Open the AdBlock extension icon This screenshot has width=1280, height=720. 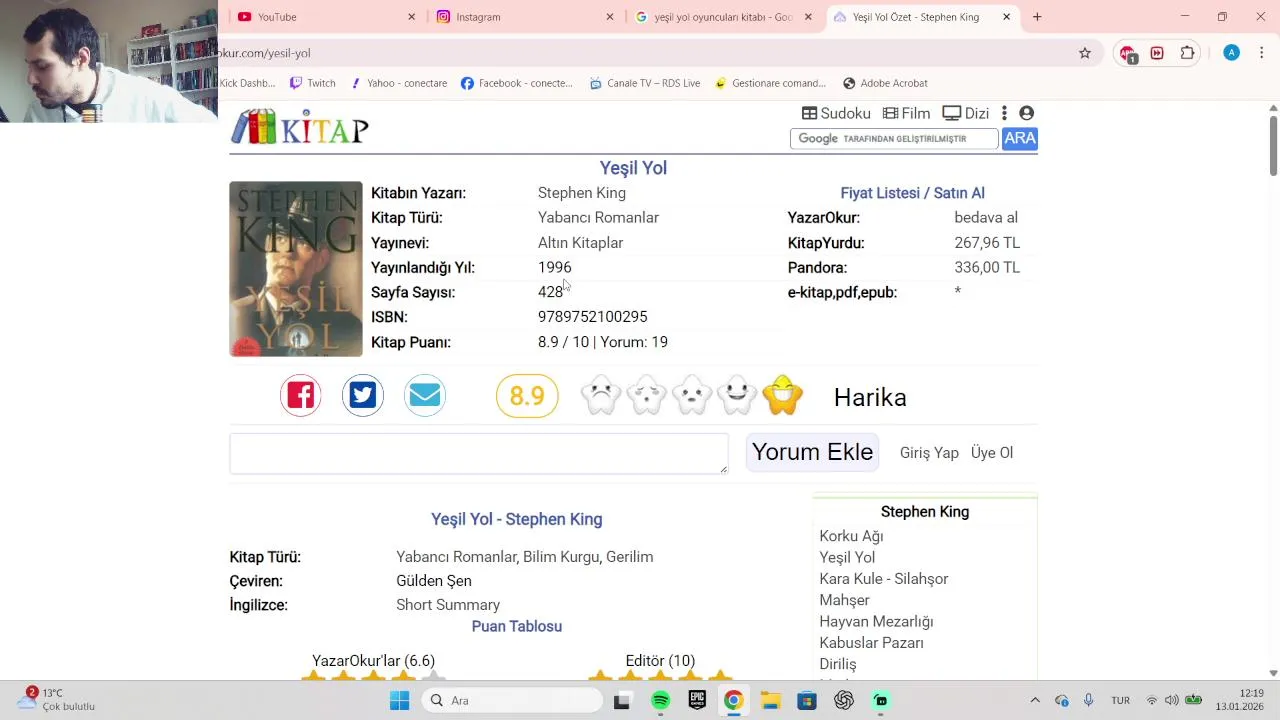coord(1128,53)
